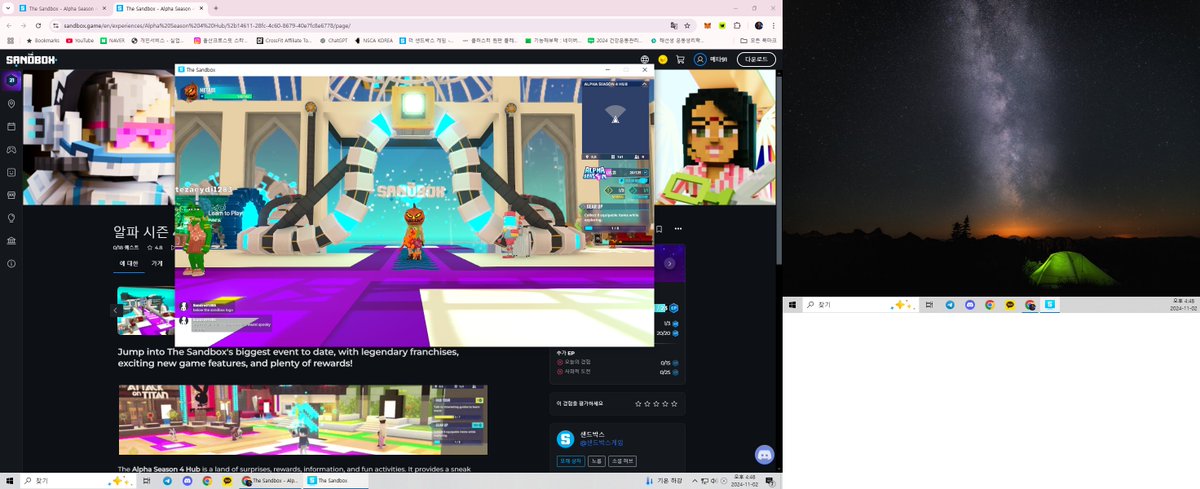Open Discord on the right monitor taskbar
Viewport: 1200px width, 489px height.
969,304
